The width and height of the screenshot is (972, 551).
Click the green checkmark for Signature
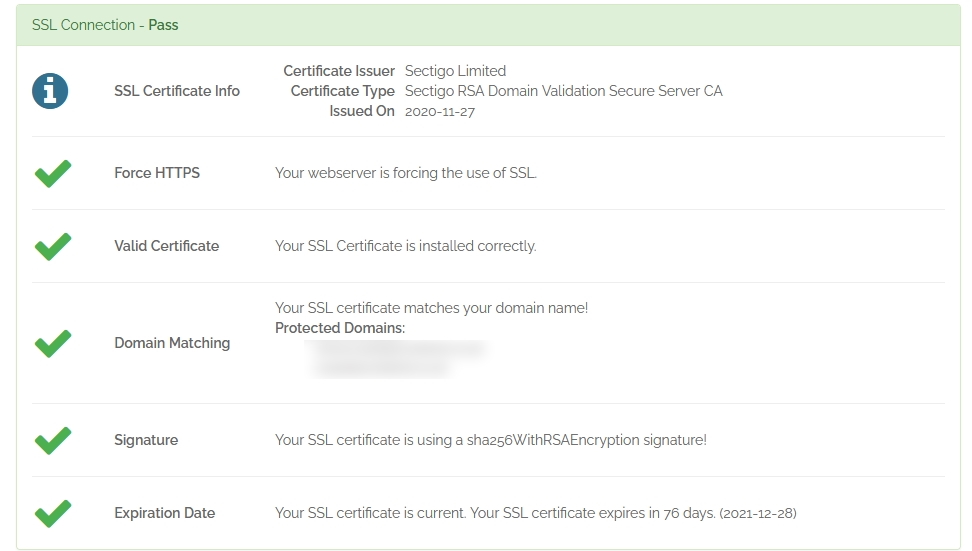53,440
